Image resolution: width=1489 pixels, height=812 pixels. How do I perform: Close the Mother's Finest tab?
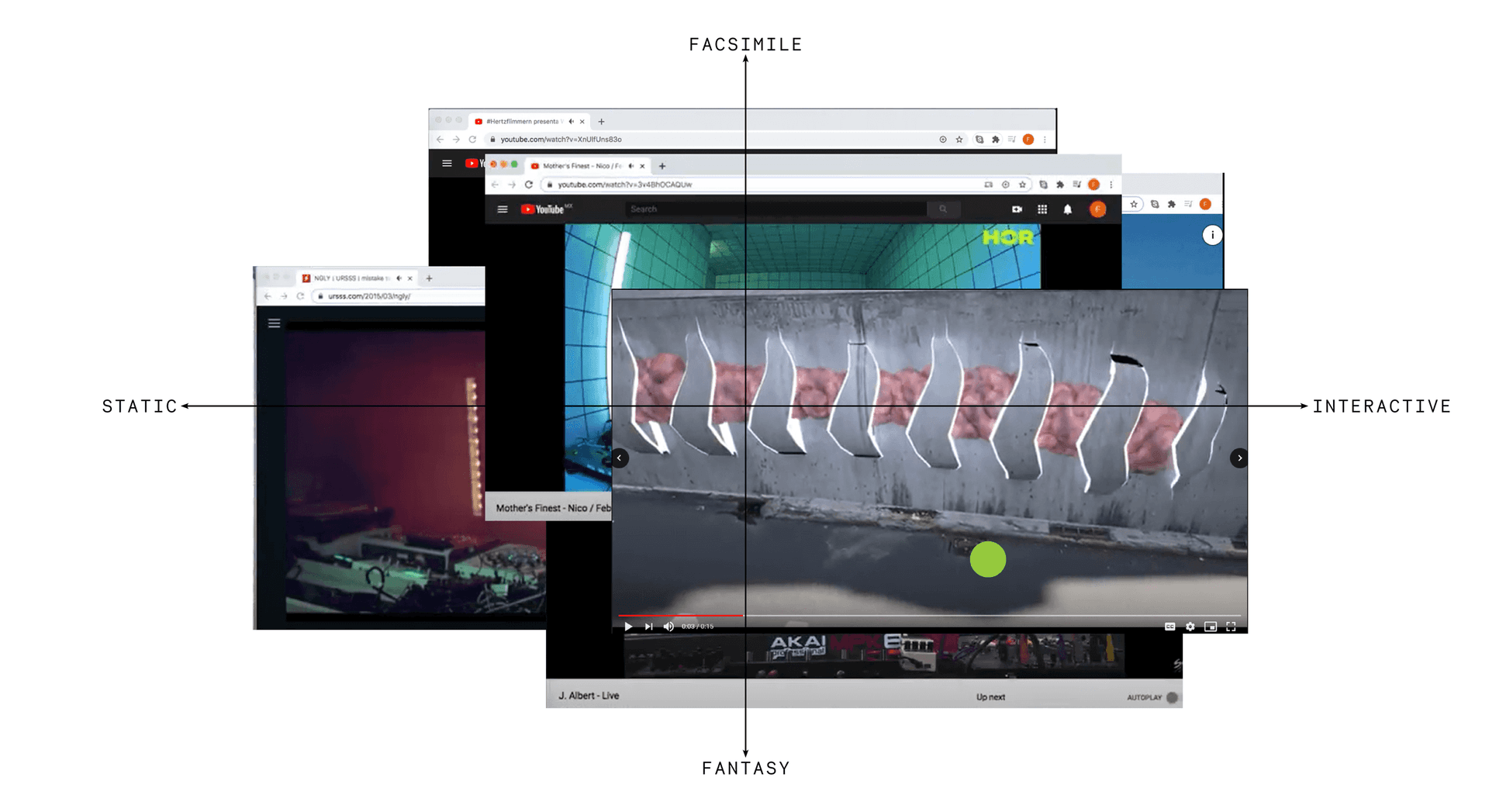point(642,166)
